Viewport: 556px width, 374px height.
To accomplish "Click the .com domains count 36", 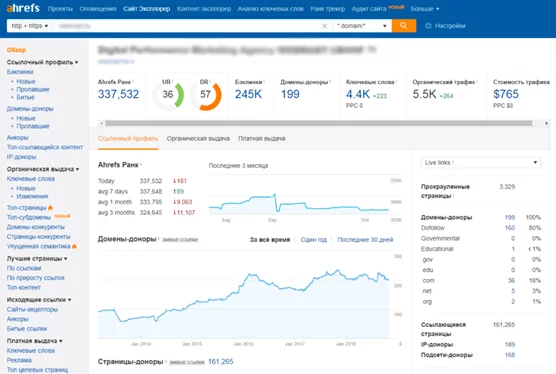I will (511, 280).
